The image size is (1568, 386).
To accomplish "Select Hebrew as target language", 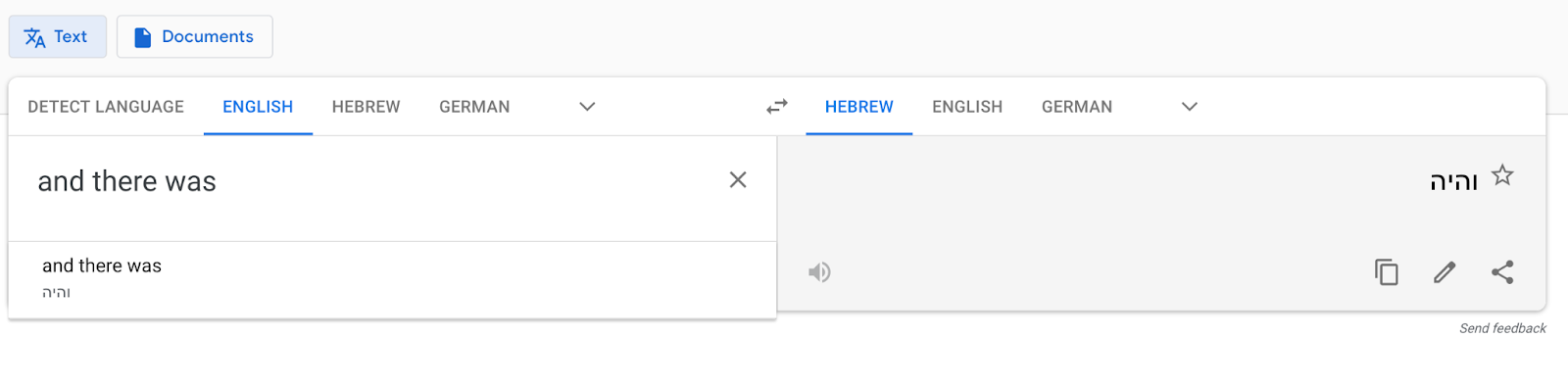I will point(859,107).
